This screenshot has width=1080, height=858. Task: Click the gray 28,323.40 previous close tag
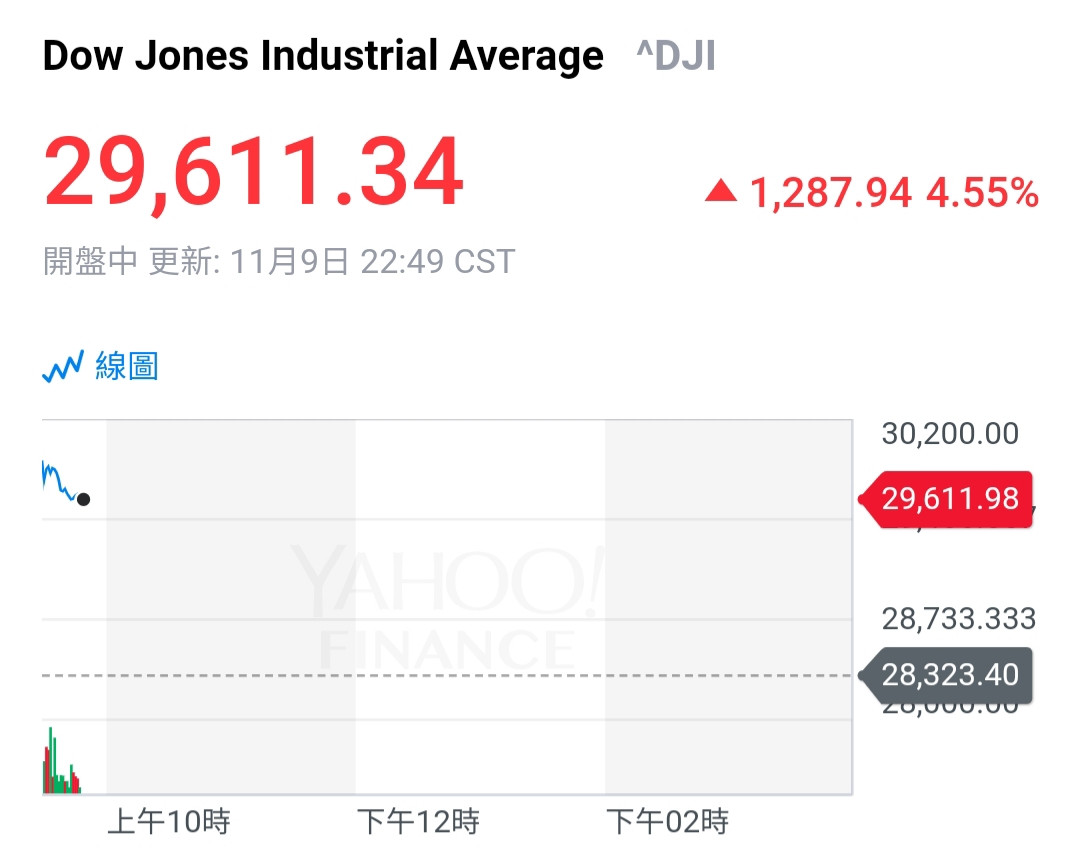[946, 675]
